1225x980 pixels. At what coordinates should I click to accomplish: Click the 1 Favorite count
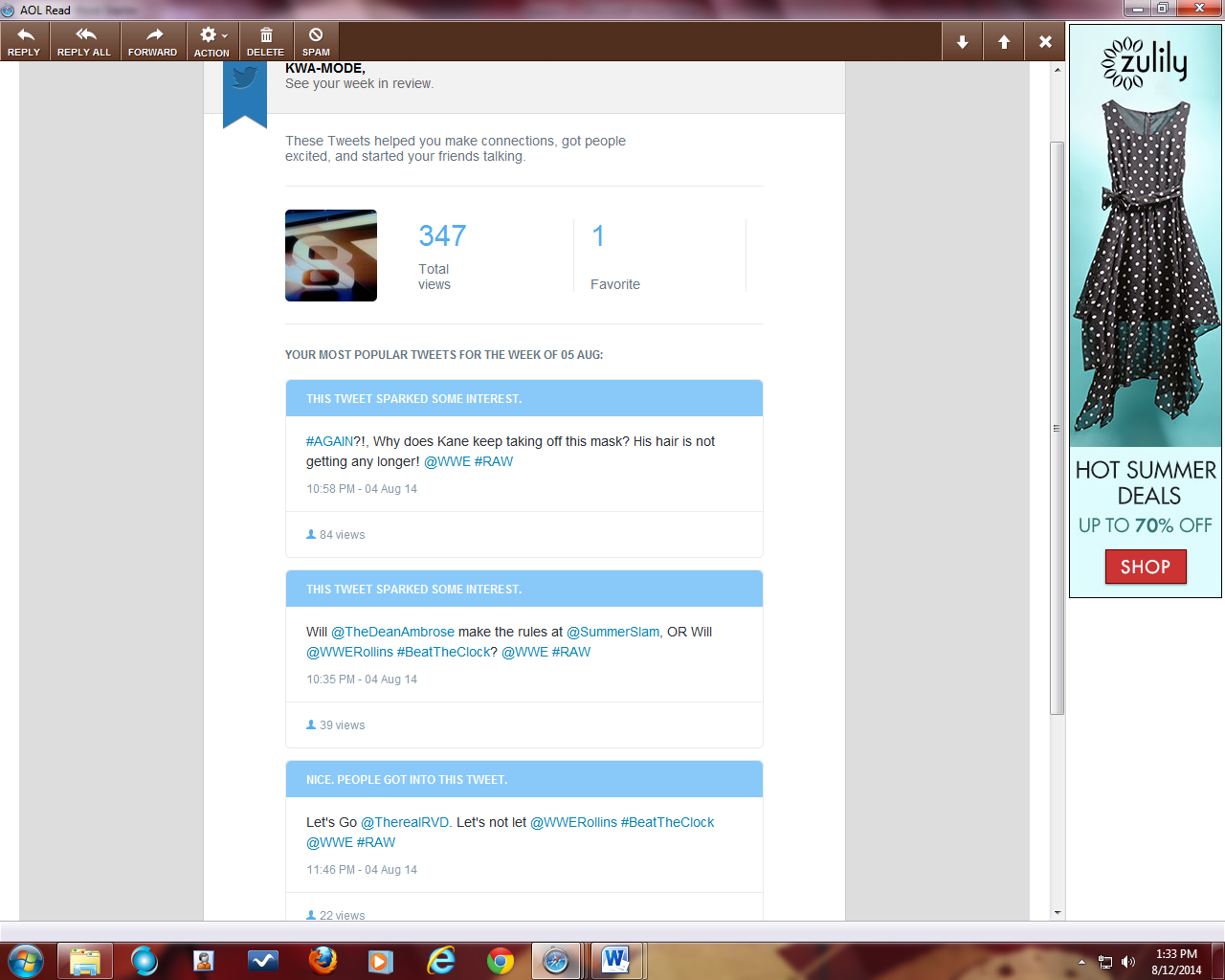[x=598, y=235]
